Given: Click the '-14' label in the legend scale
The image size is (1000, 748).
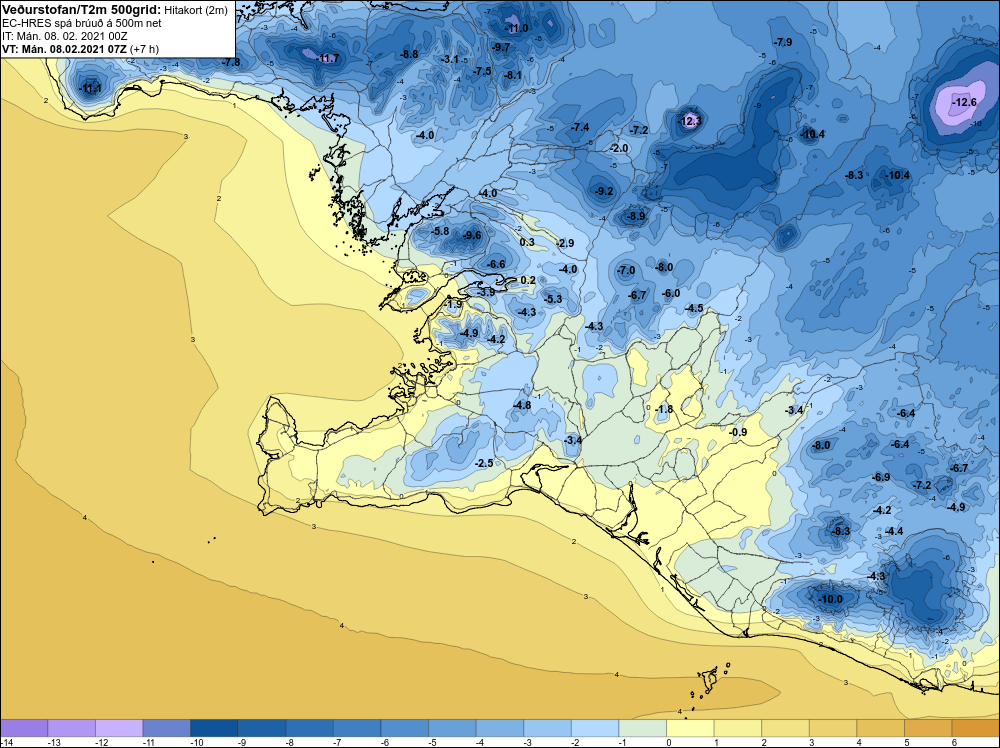Looking at the screenshot, I should pos(7,742).
